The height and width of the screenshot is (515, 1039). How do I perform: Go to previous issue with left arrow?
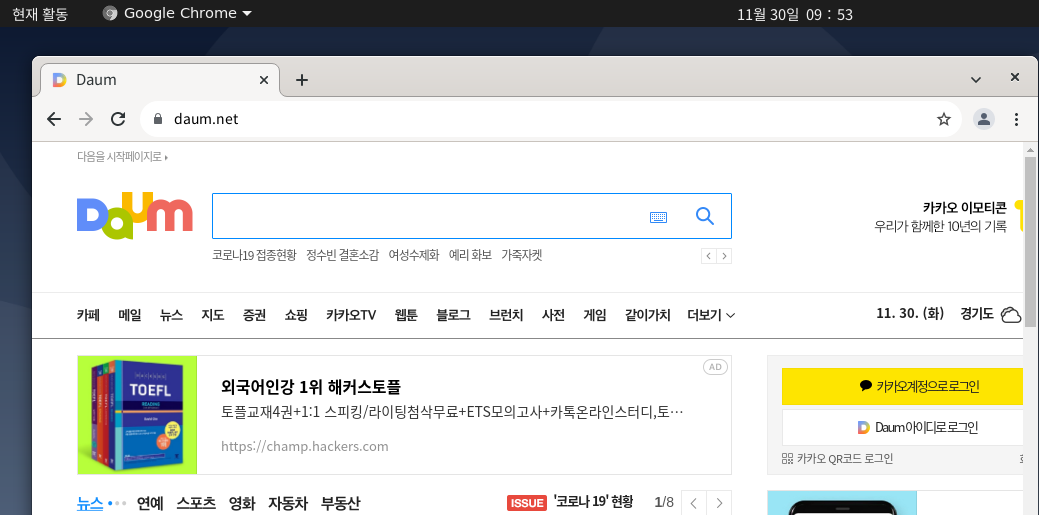pyautogui.click(x=694, y=503)
